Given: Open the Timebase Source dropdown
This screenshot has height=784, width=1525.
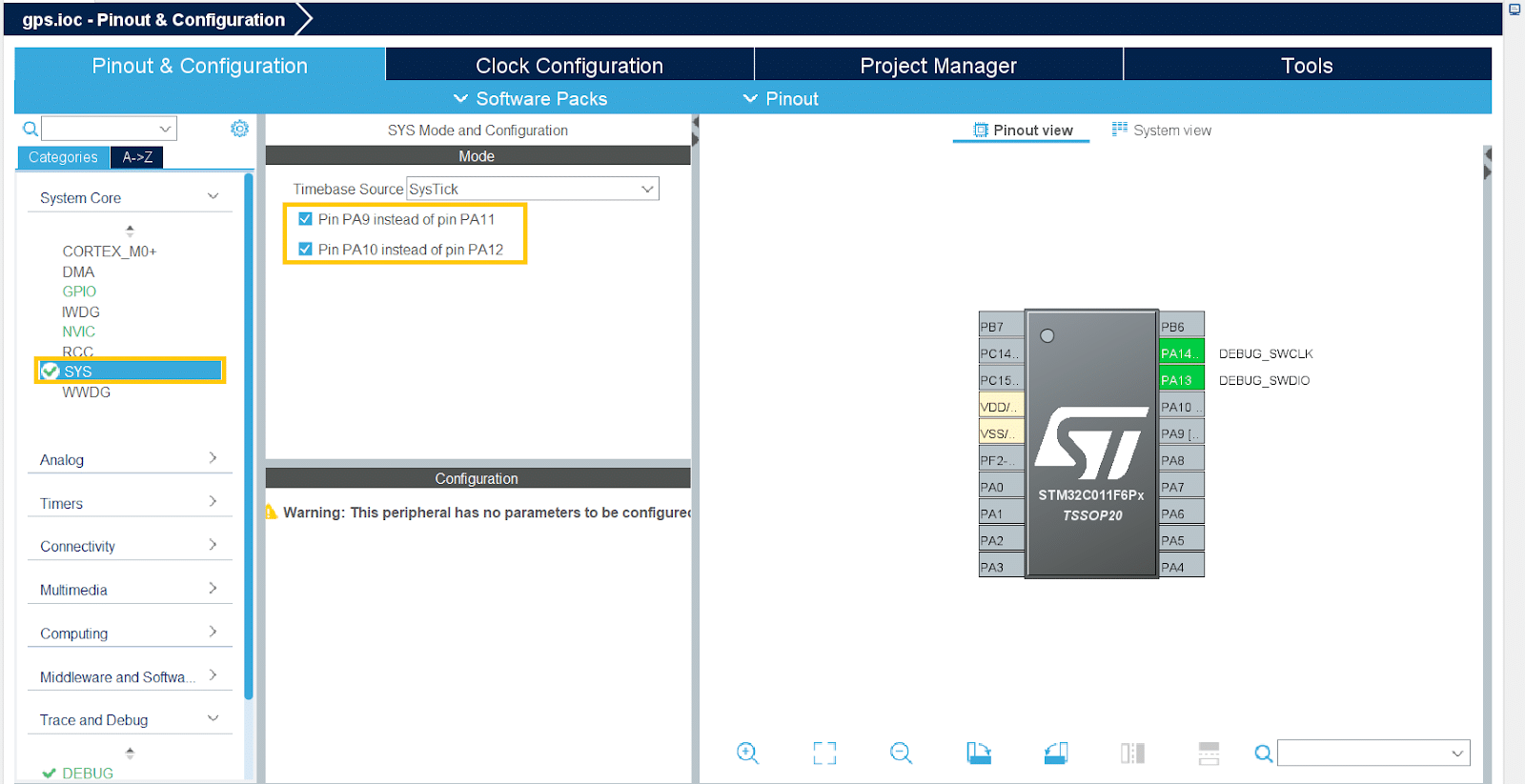Looking at the screenshot, I should [532, 190].
